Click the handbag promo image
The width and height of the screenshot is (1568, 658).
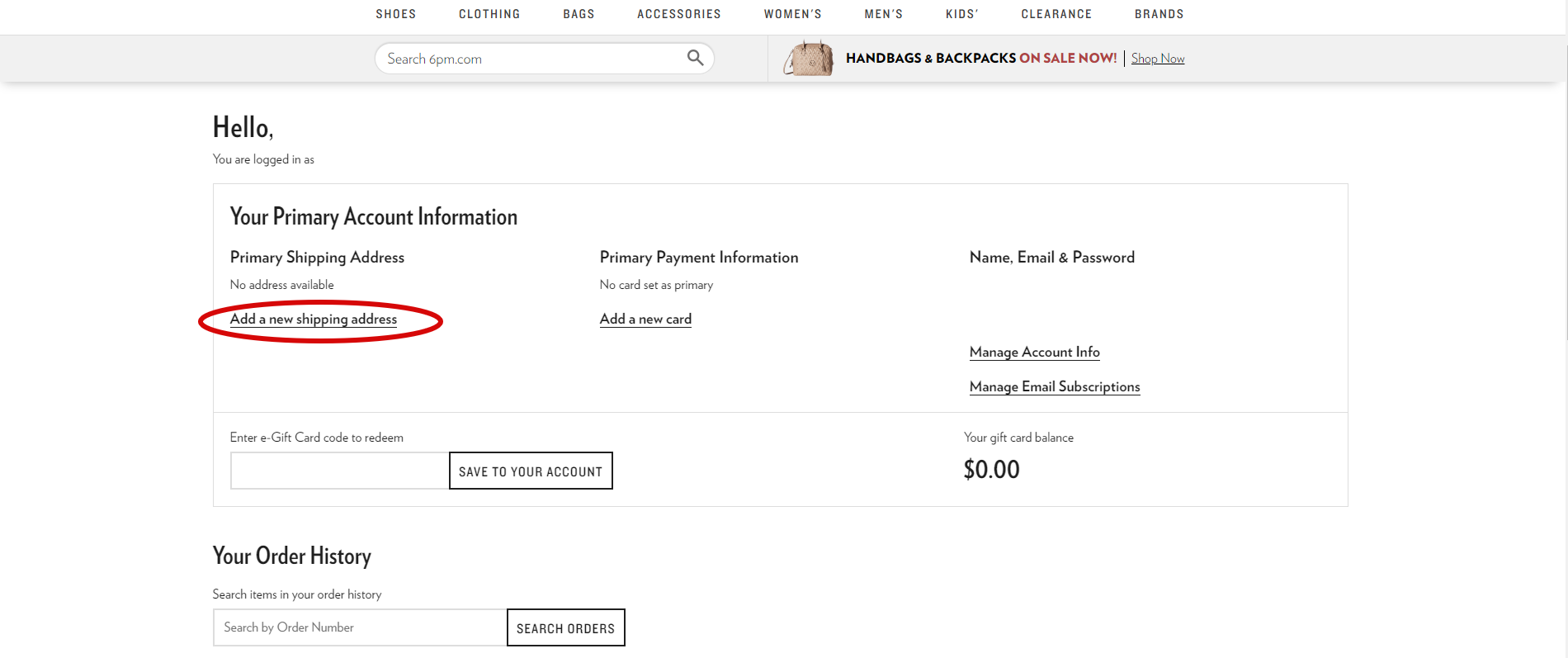pos(809,59)
